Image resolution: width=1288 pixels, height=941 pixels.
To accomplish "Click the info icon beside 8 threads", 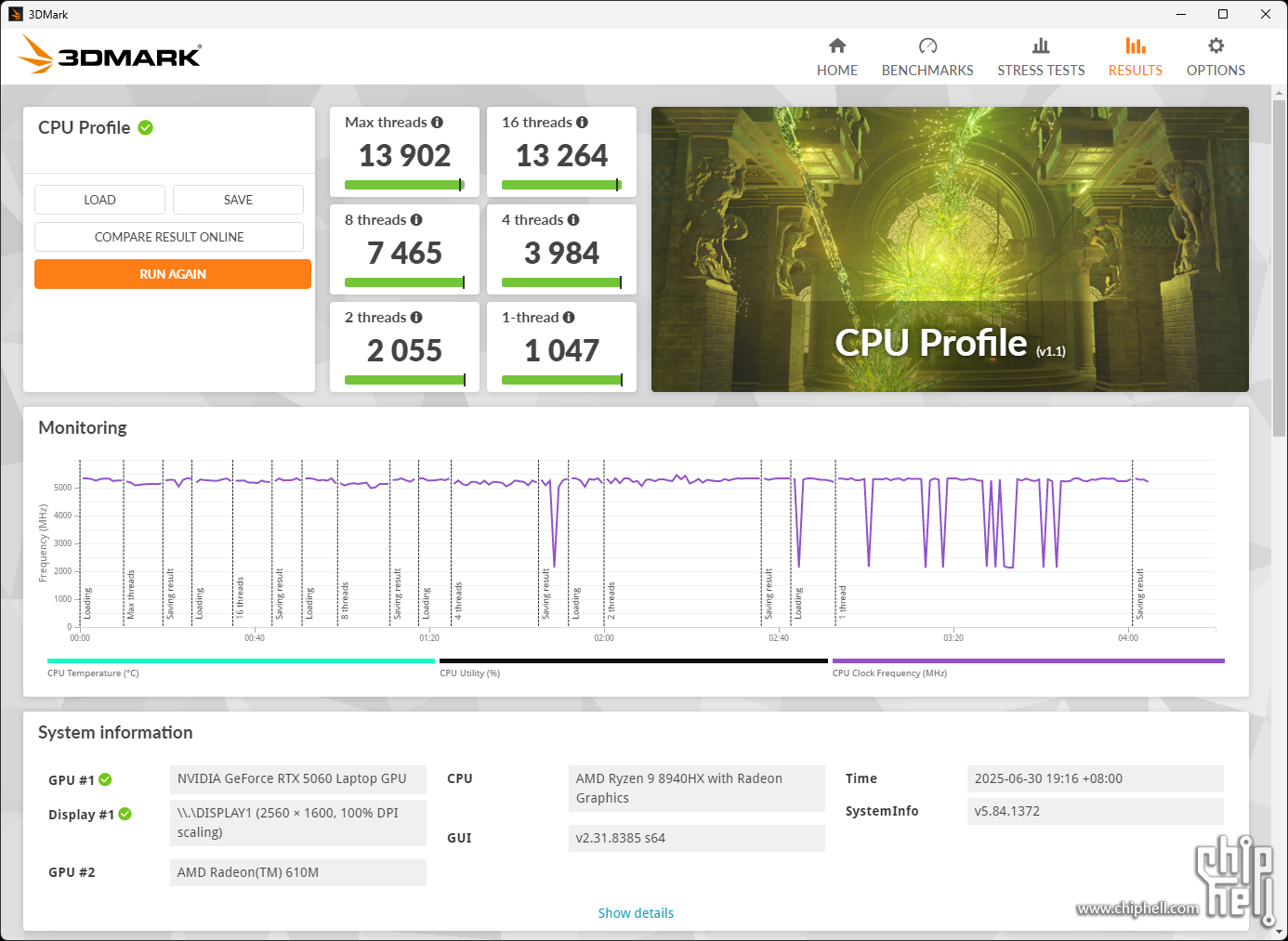I will pyautogui.click(x=416, y=220).
